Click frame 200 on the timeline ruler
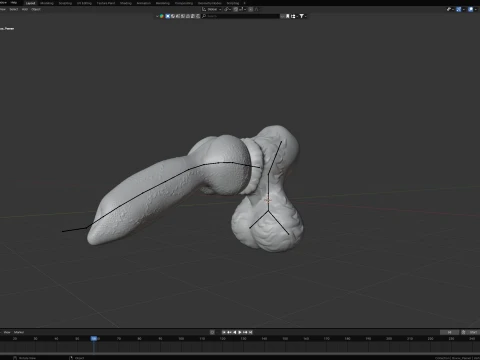 coord(389,338)
